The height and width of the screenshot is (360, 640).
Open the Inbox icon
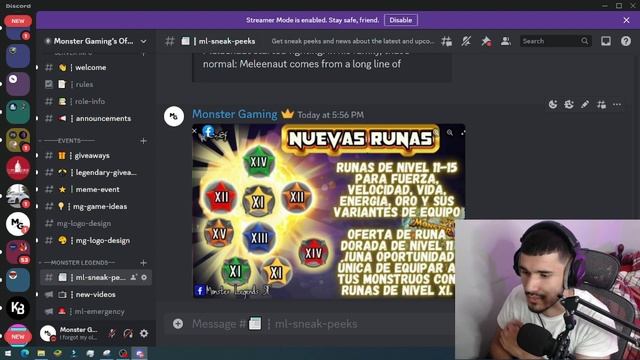tap(606, 41)
